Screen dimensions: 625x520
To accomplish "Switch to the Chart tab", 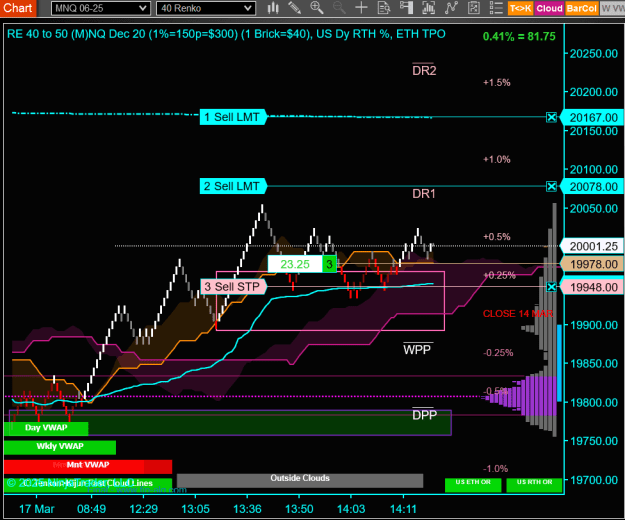I will click(18, 8).
